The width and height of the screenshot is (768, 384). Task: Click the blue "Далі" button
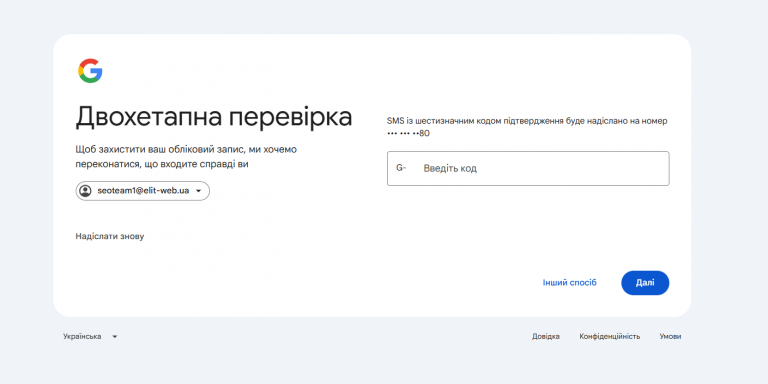645,283
